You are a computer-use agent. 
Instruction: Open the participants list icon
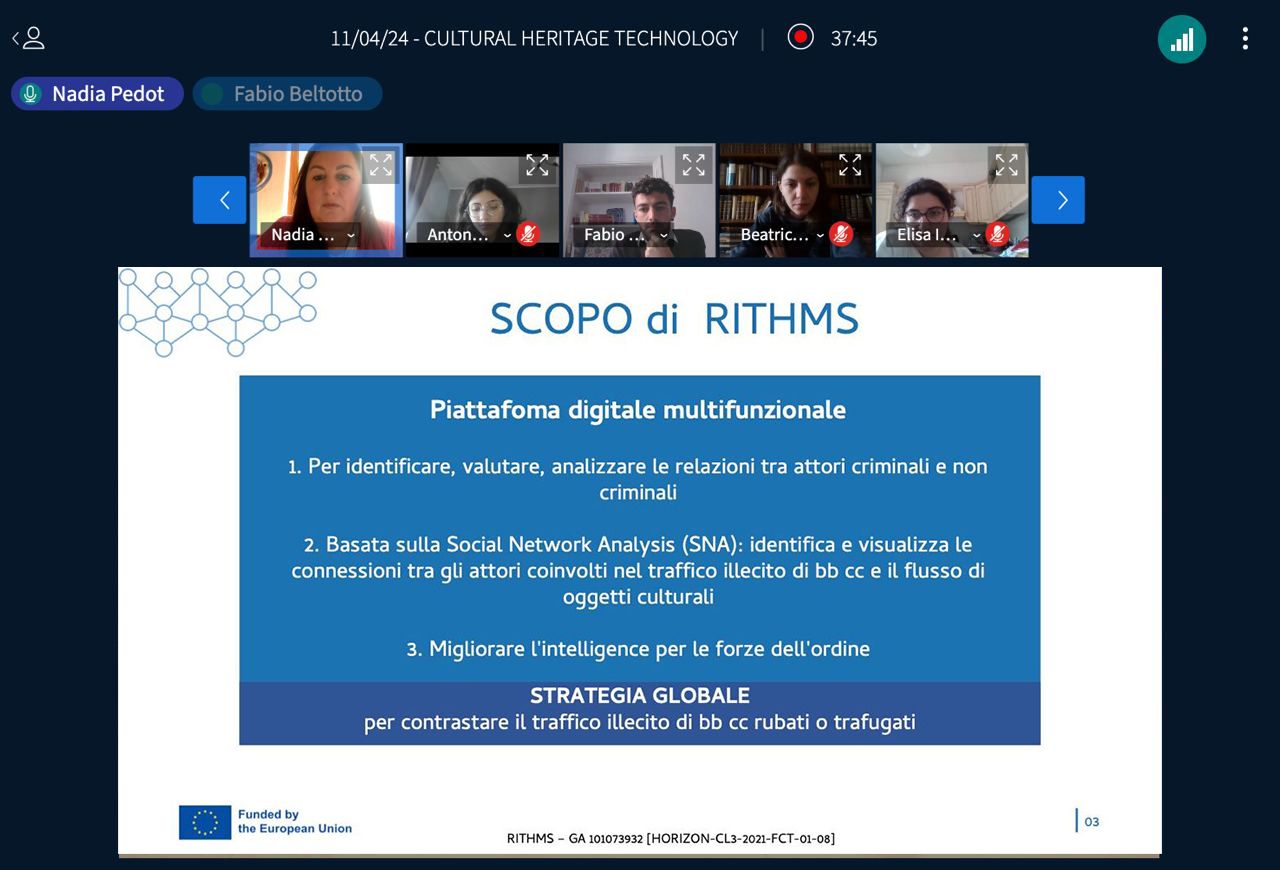(29, 39)
